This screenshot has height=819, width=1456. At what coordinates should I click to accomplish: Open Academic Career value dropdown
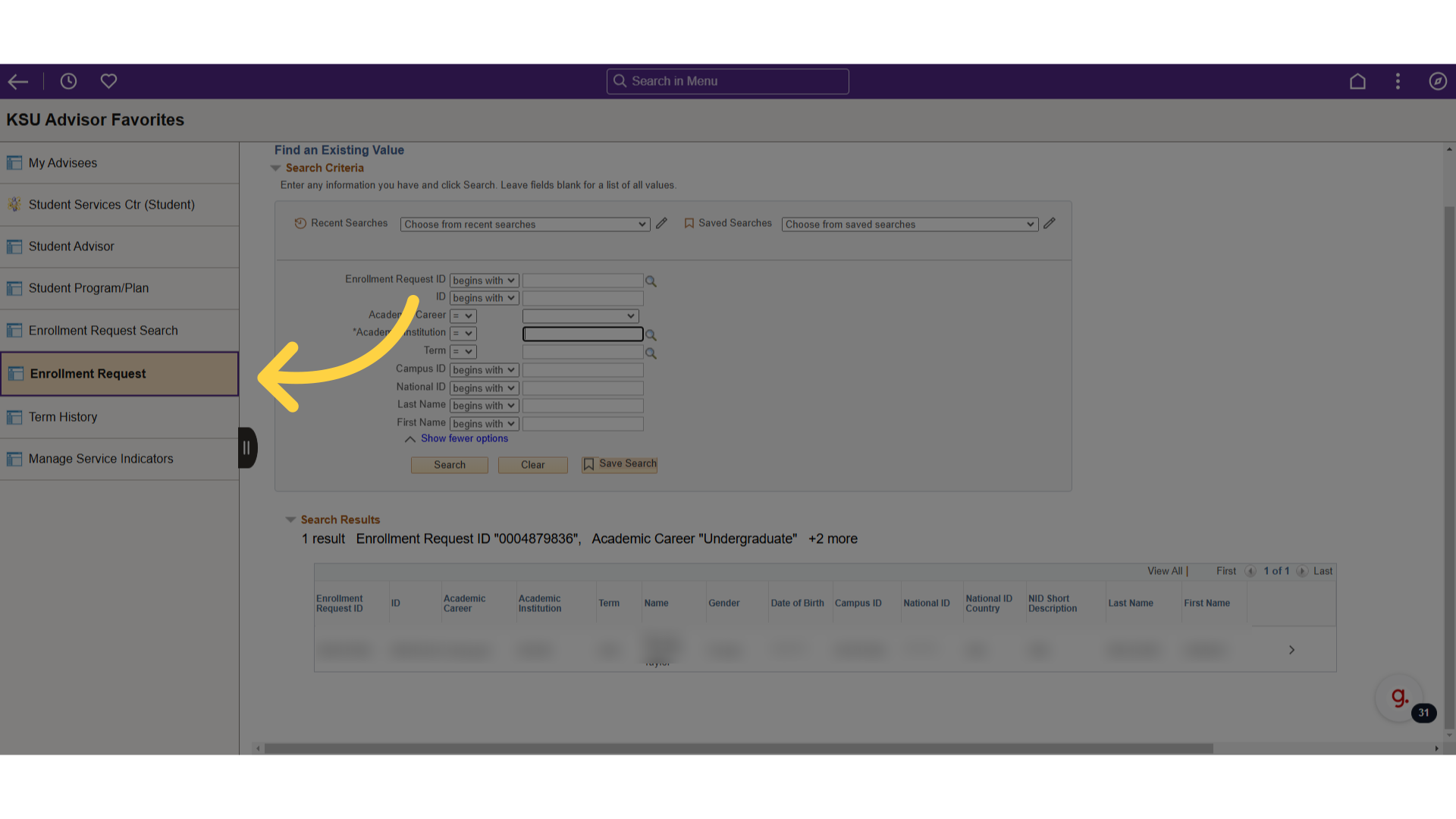tap(581, 316)
